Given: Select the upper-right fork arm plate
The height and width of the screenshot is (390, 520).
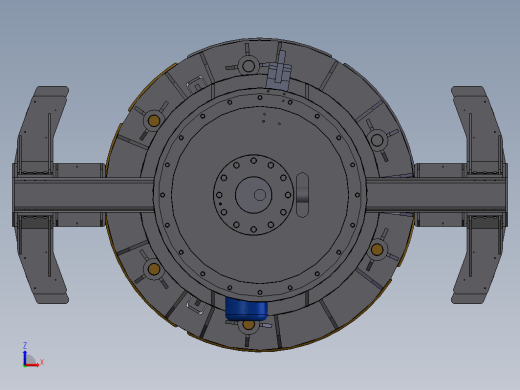Looking at the screenshot, I should click(x=478, y=128).
